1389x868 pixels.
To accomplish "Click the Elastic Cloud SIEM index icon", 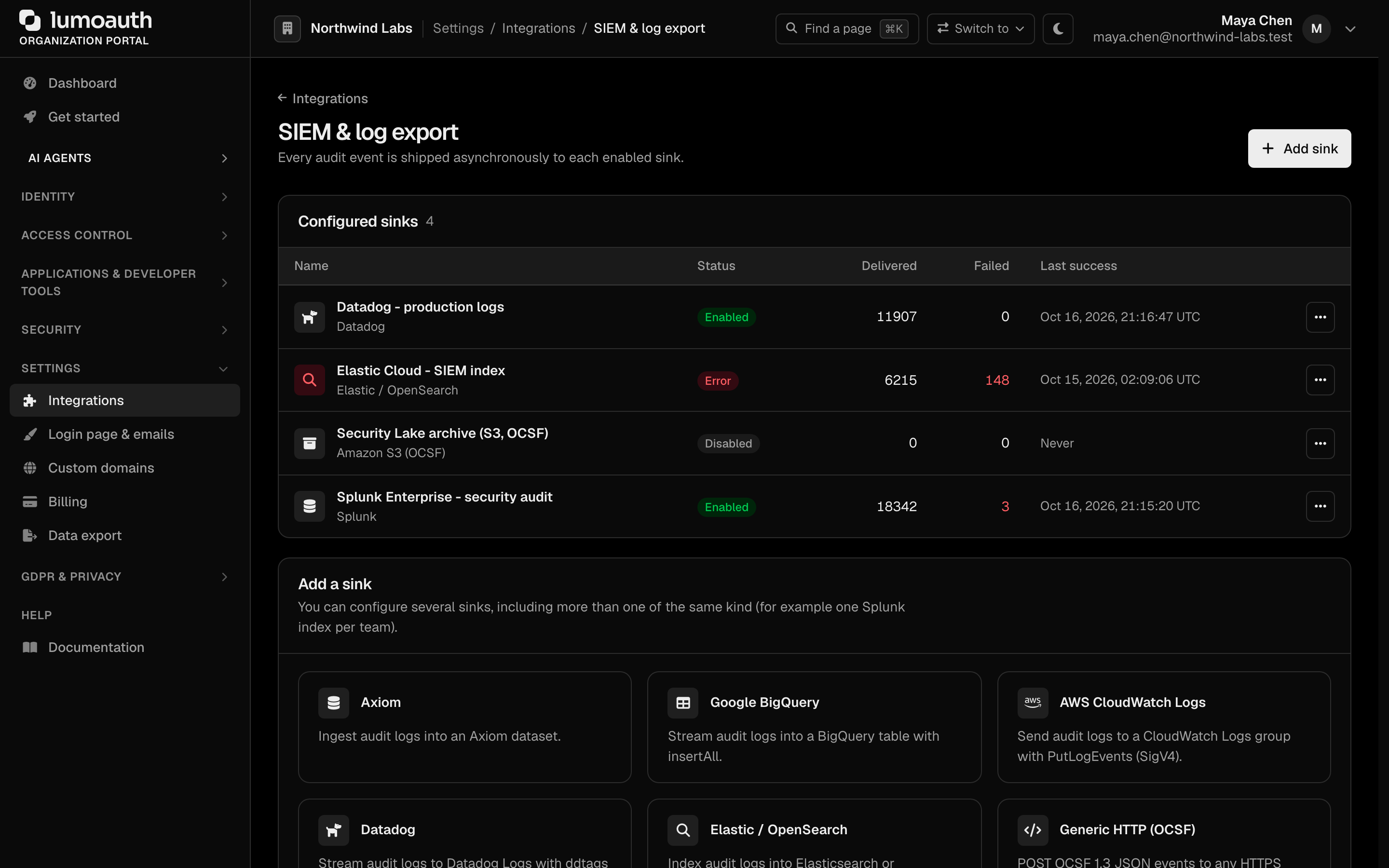I will (x=309, y=380).
